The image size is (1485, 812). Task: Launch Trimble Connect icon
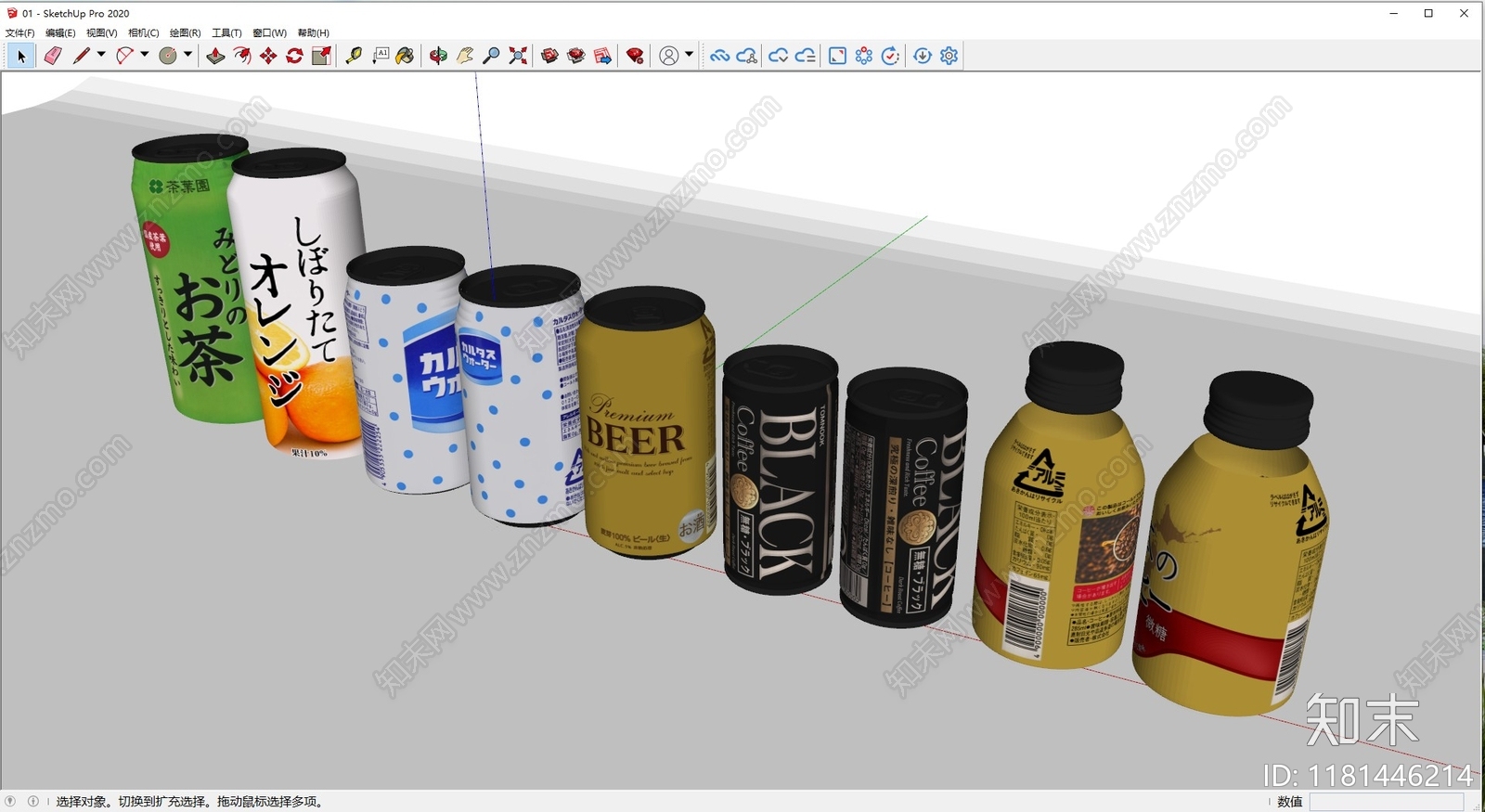(x=719, y=56)
